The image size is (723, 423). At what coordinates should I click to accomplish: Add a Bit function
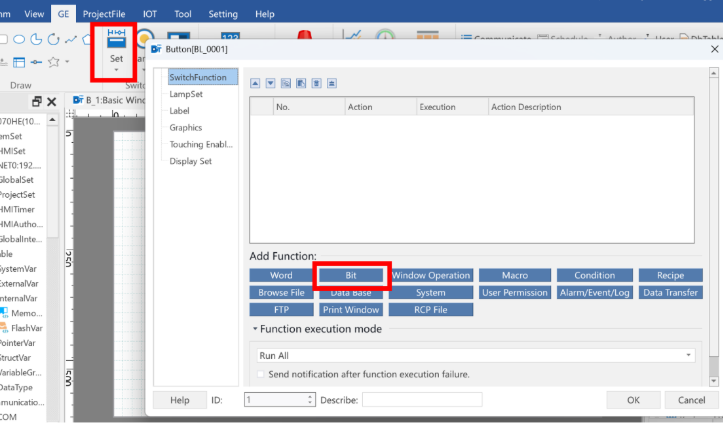[x=351, y=275]
